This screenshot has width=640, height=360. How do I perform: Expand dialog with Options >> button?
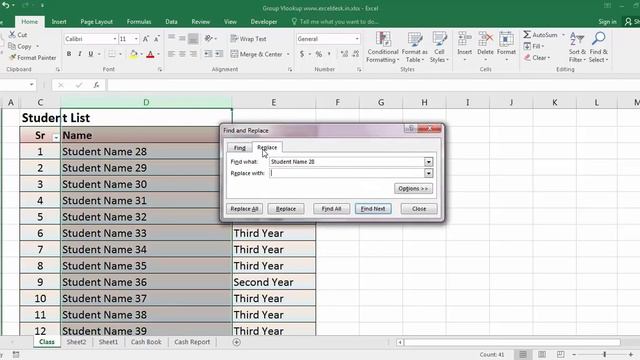(x=413, y=189)
